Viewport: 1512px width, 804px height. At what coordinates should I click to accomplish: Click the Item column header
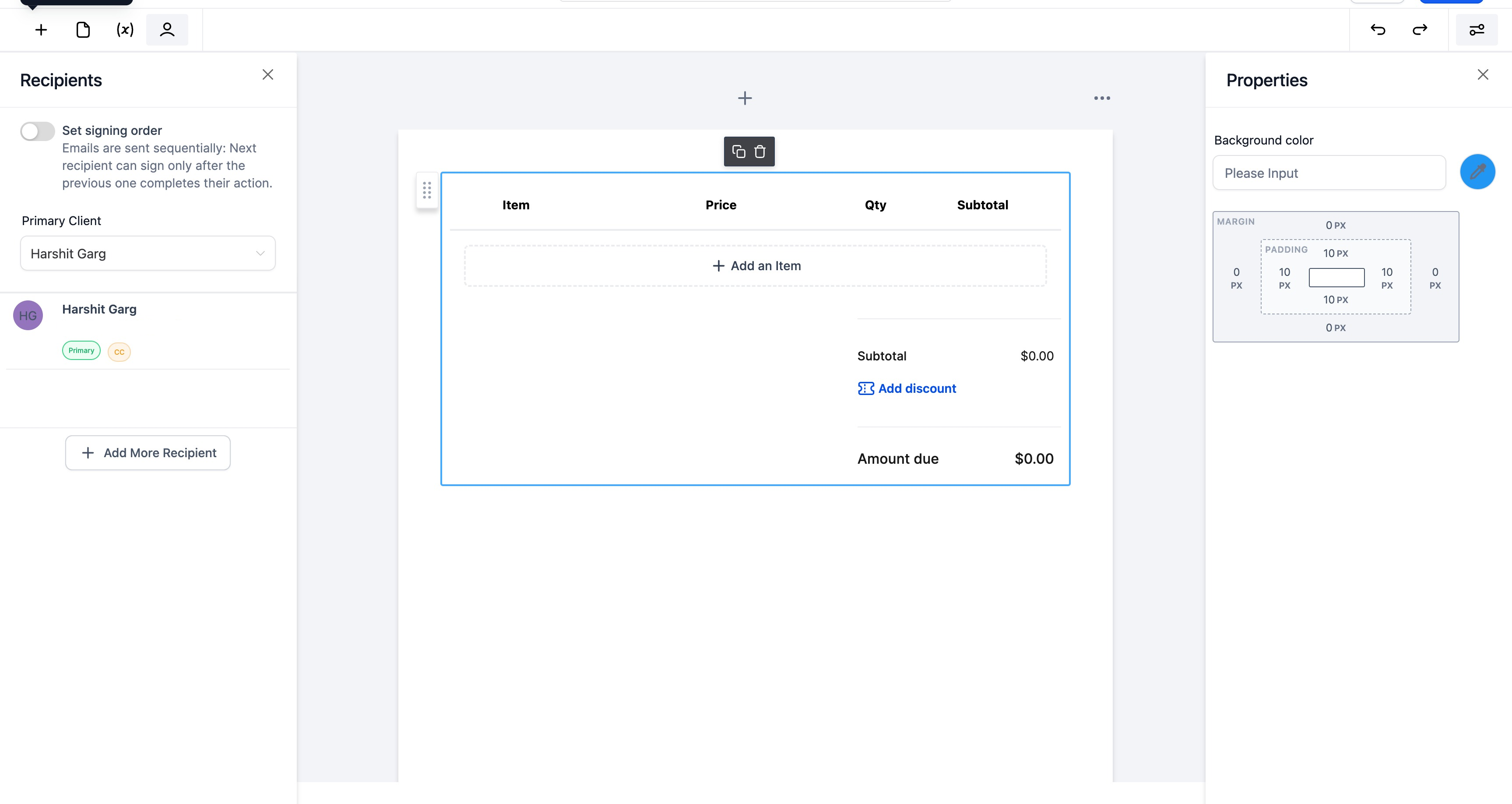(x=516, y=205)
